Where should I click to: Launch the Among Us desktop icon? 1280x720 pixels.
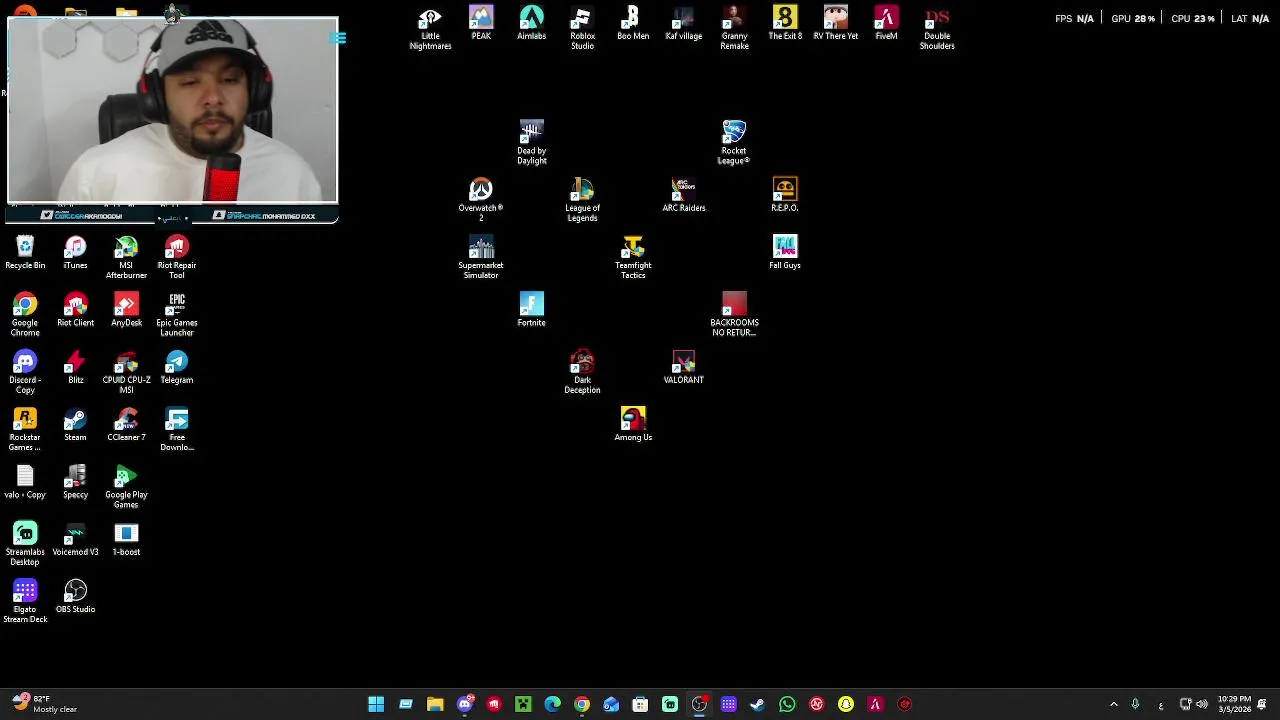point(633,425)
